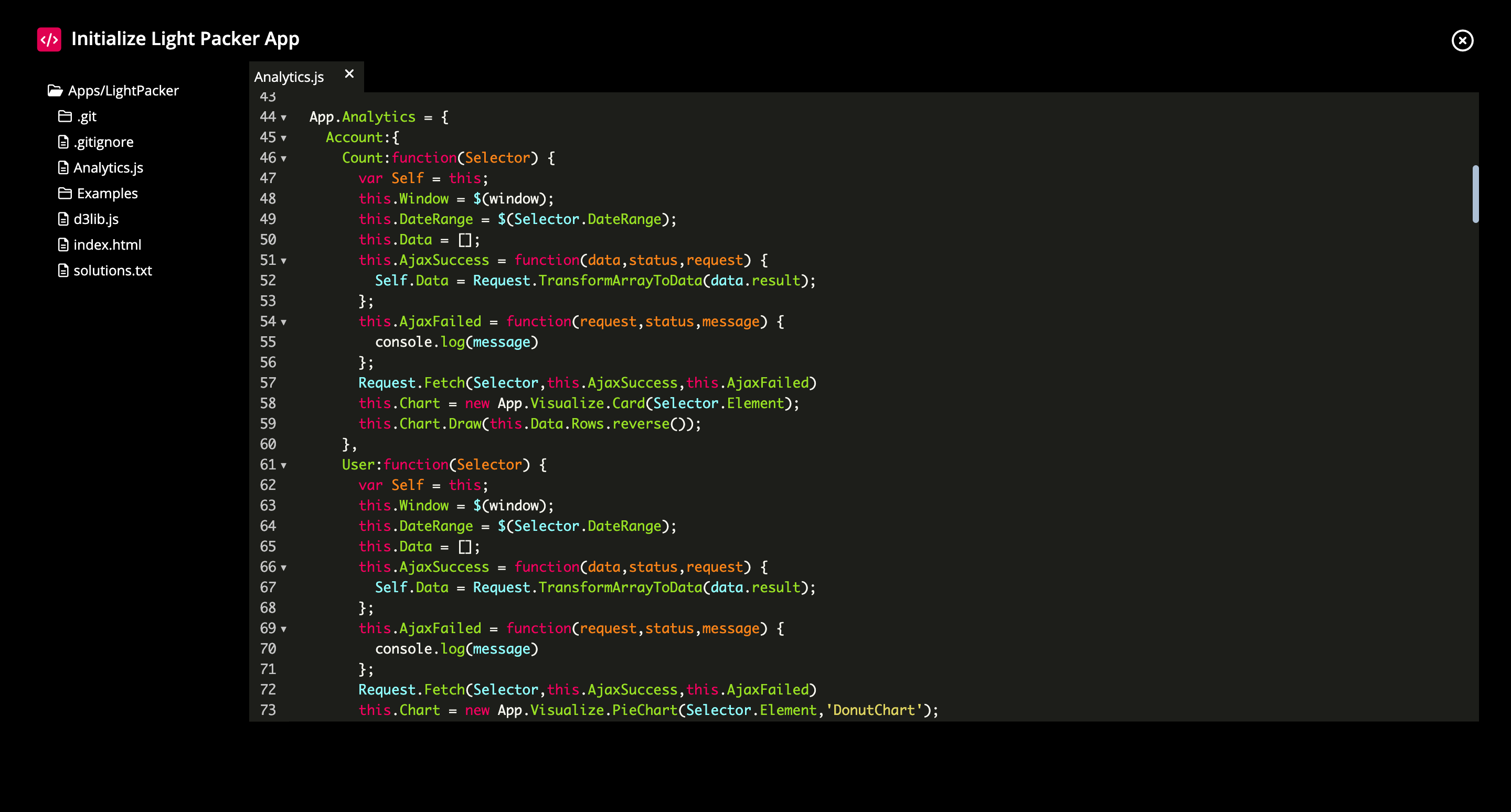Collapse code fold at line 54
Image resolution: width=1511 pixels, height=812 pixels.
pyautogui.click(x=284, y=323)
